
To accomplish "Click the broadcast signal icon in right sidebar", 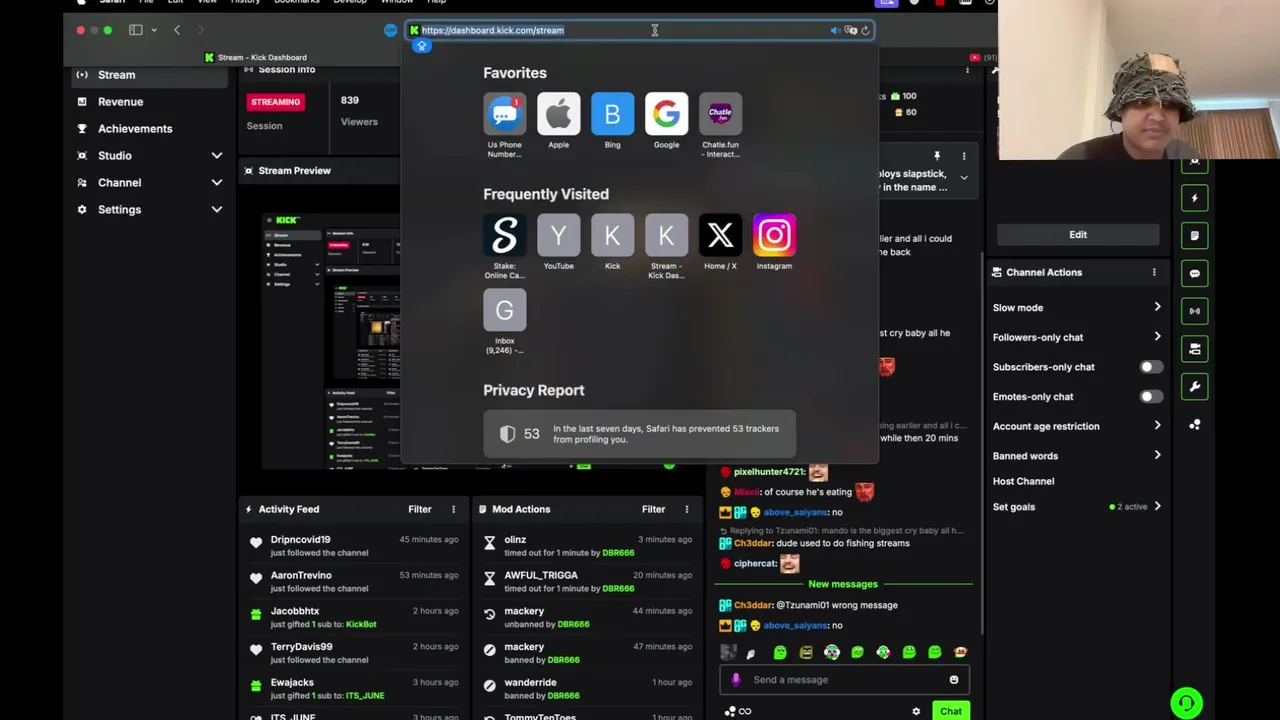I will coord(1194,311).
